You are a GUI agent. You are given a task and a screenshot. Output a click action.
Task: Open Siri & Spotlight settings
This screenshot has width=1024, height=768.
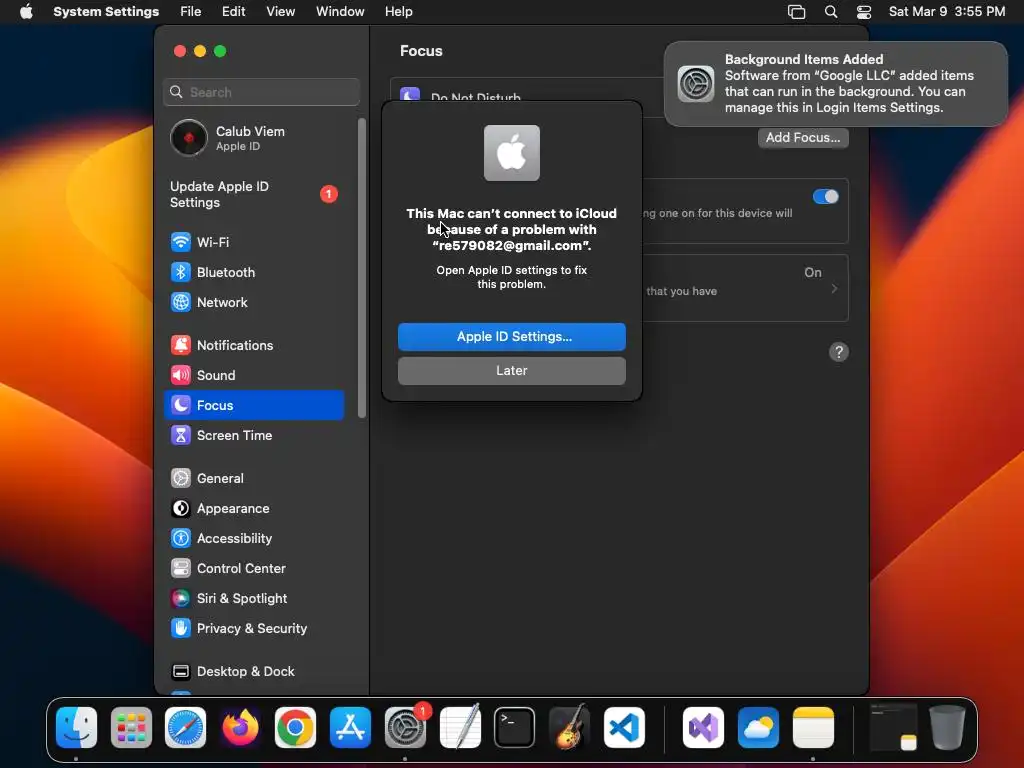(x=254, y=599)
